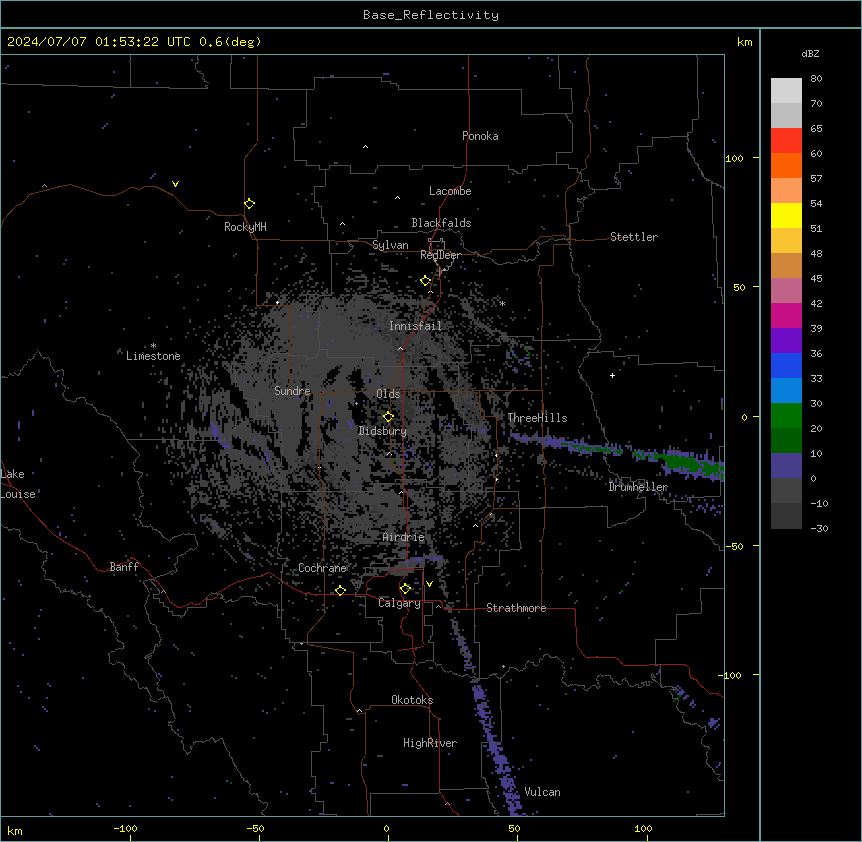
Task: Click the ThreeHills label
Action: [537, 418]
